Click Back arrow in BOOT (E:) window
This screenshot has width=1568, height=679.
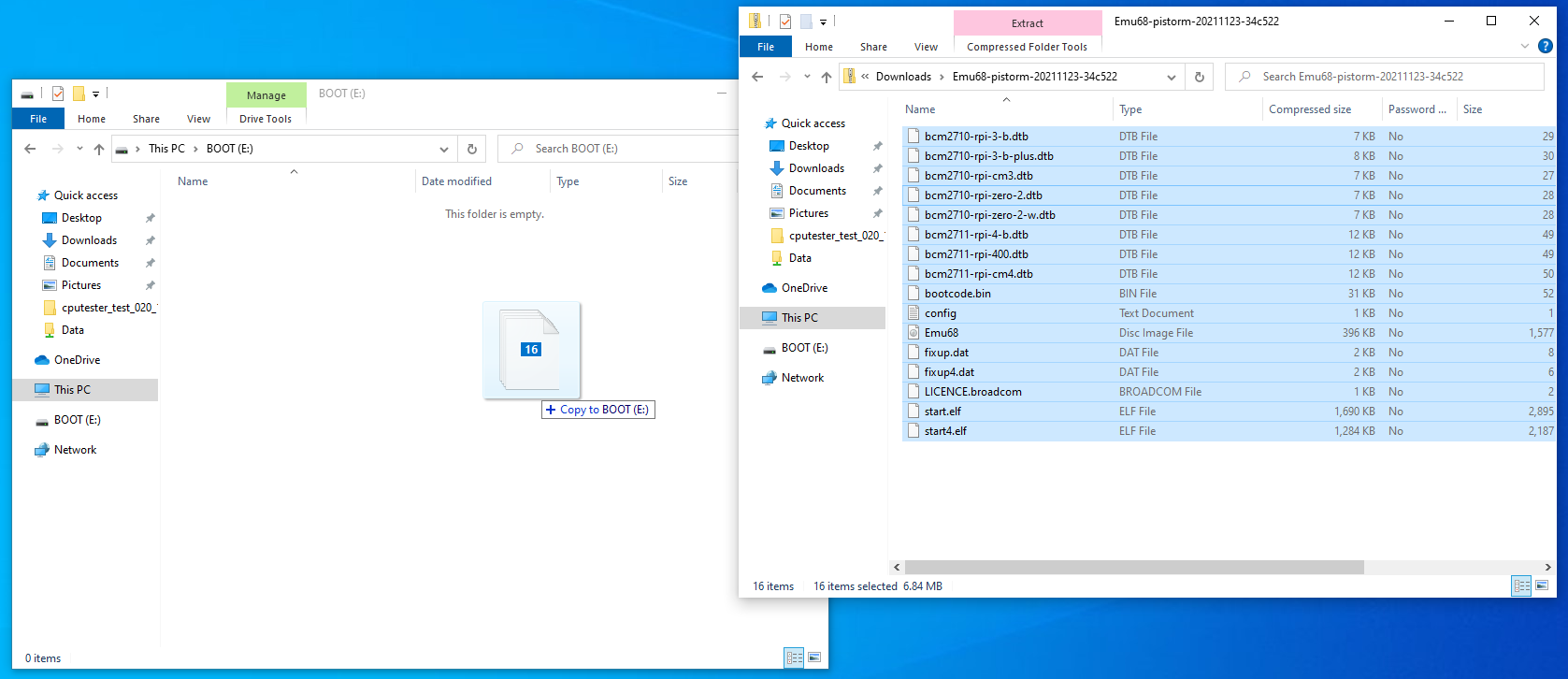(x=30, y=149)
